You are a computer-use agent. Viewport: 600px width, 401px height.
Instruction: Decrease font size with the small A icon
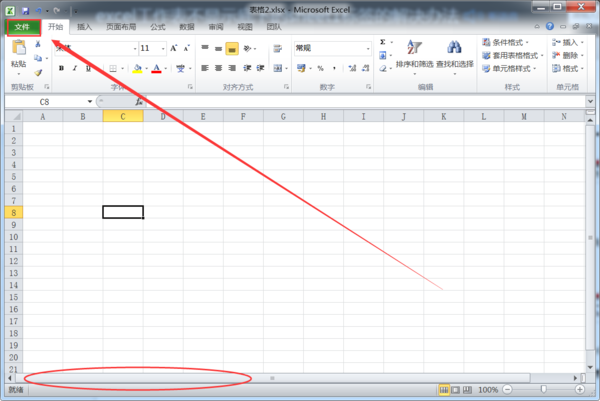point(187,48)
